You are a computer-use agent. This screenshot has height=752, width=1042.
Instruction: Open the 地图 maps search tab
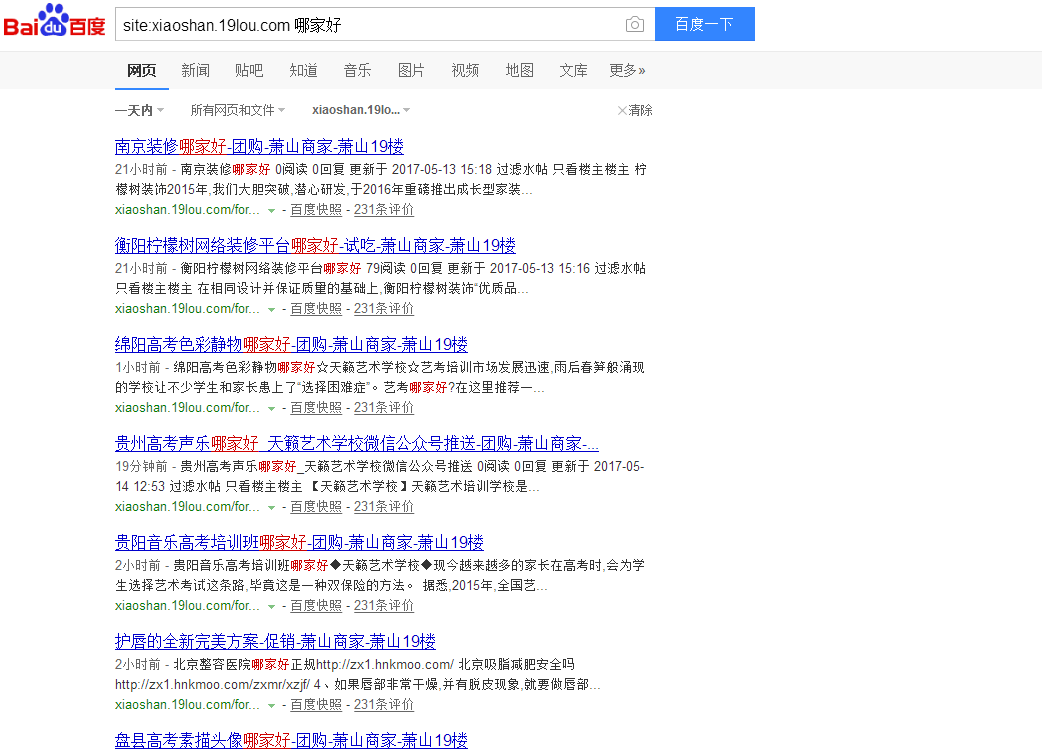tap(519, 71)
